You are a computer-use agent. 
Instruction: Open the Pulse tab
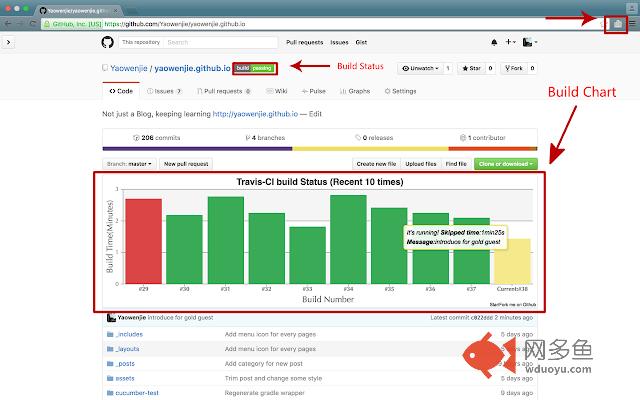(313, 91)
